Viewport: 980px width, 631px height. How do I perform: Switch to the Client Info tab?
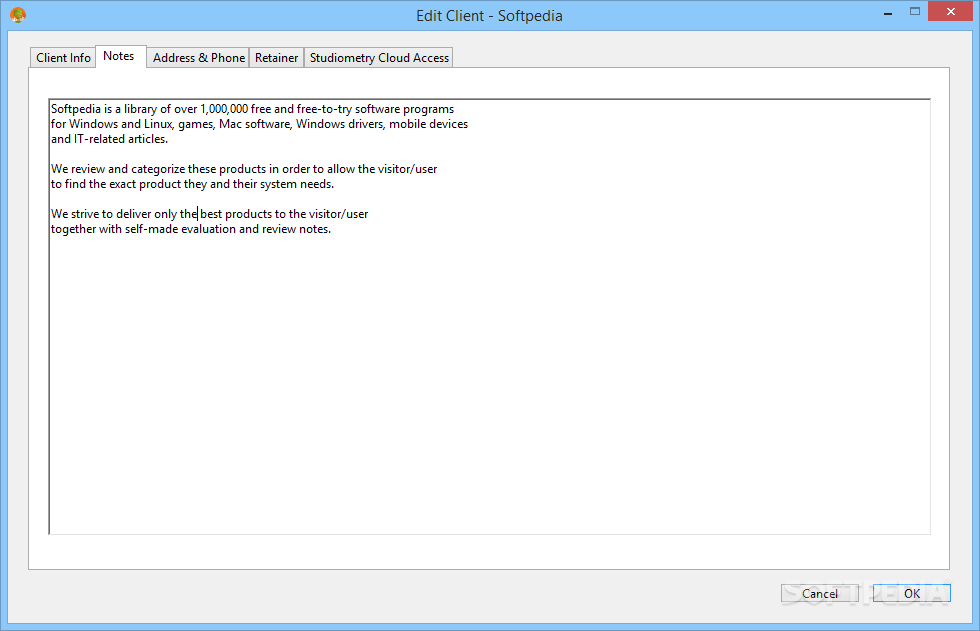coord(63,57)
